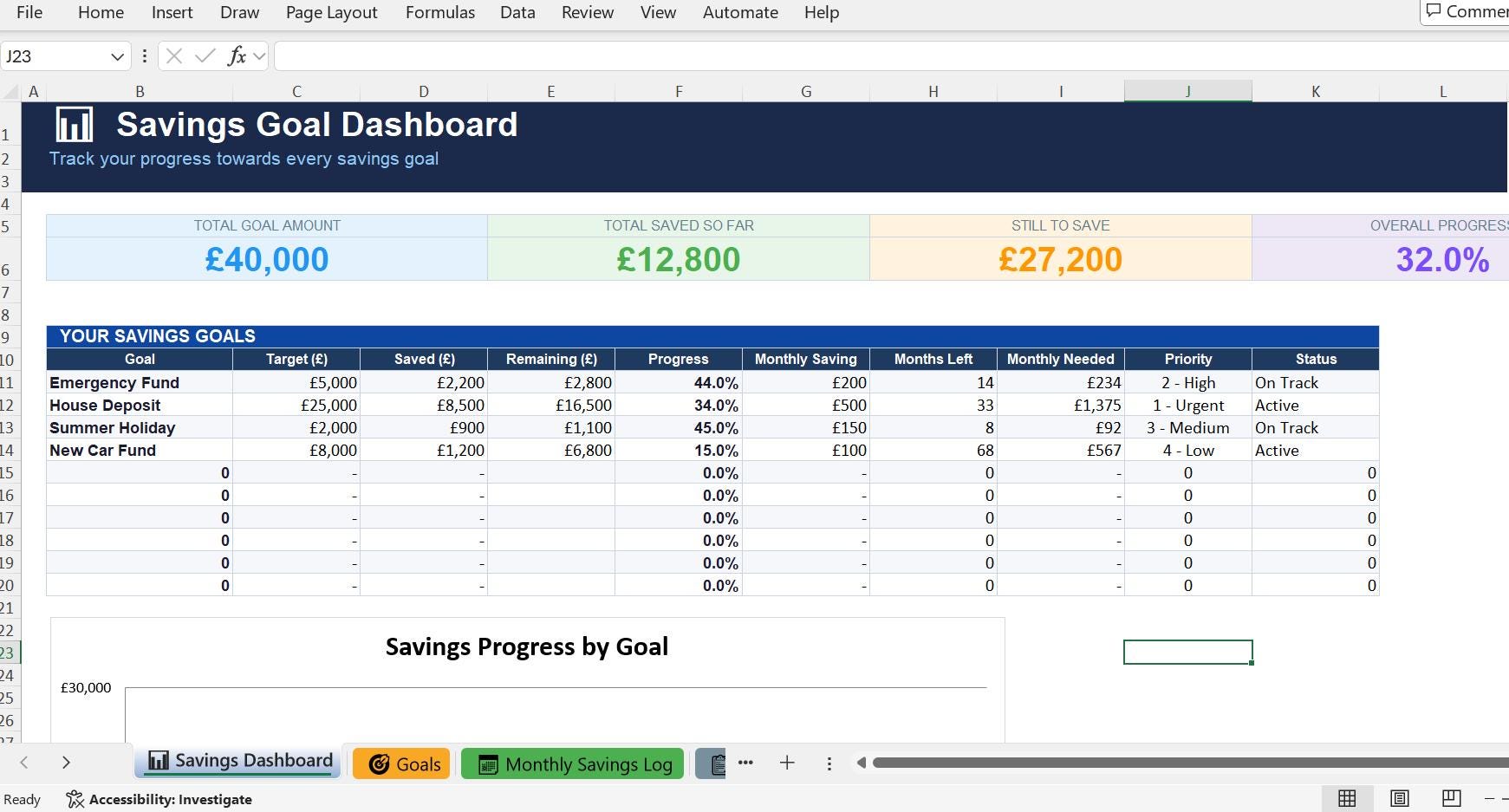This screenshot has width=1509, height=812.
Task: Click the zoom out minus button
Action: [x=1490, y=798]
